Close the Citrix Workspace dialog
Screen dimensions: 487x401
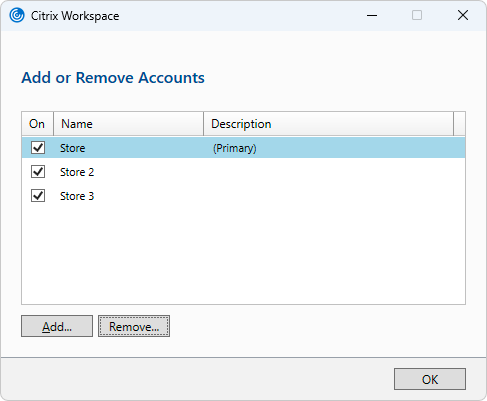pos(463,15)
